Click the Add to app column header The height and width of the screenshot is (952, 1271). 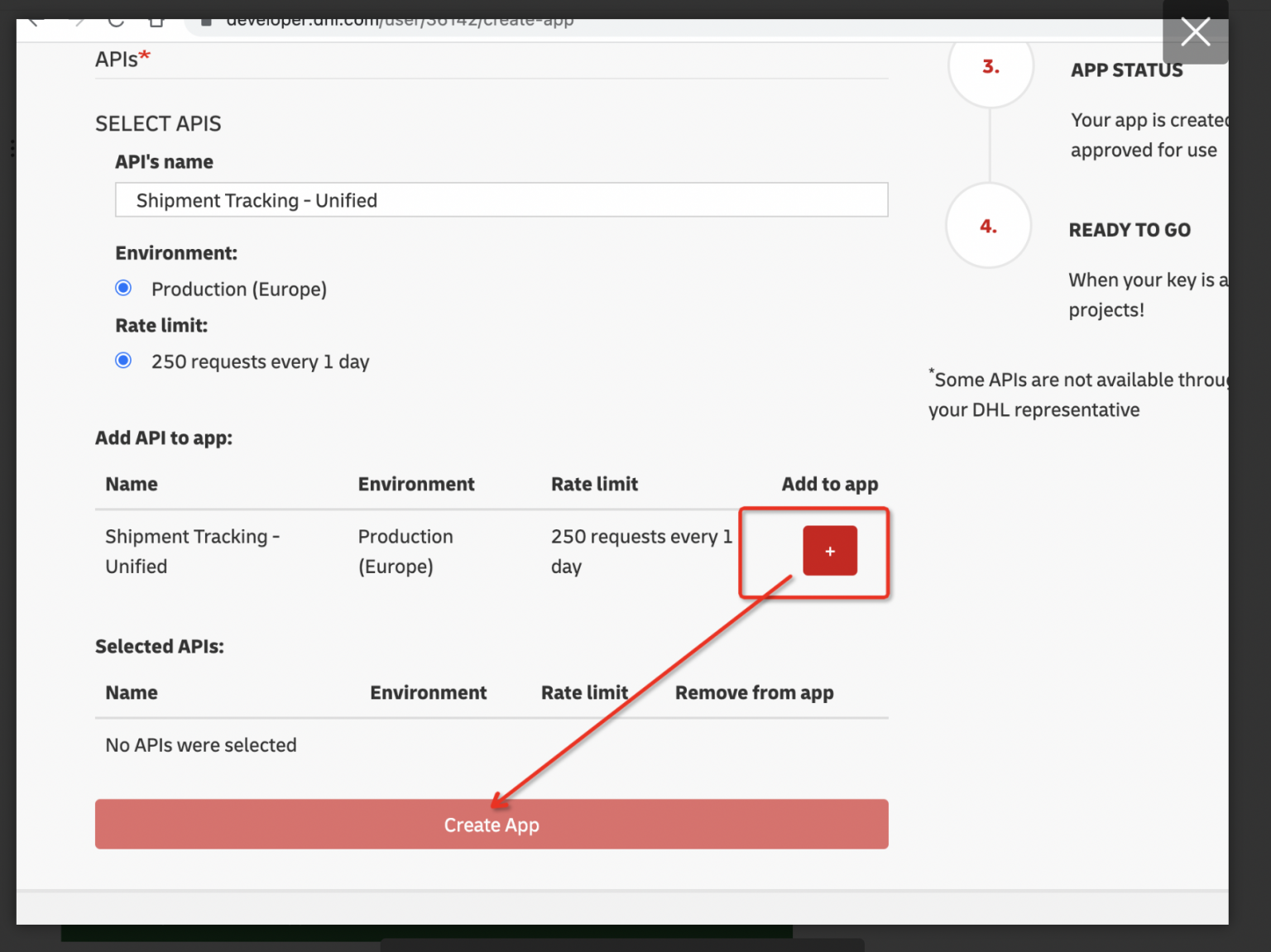click(830, 485)
